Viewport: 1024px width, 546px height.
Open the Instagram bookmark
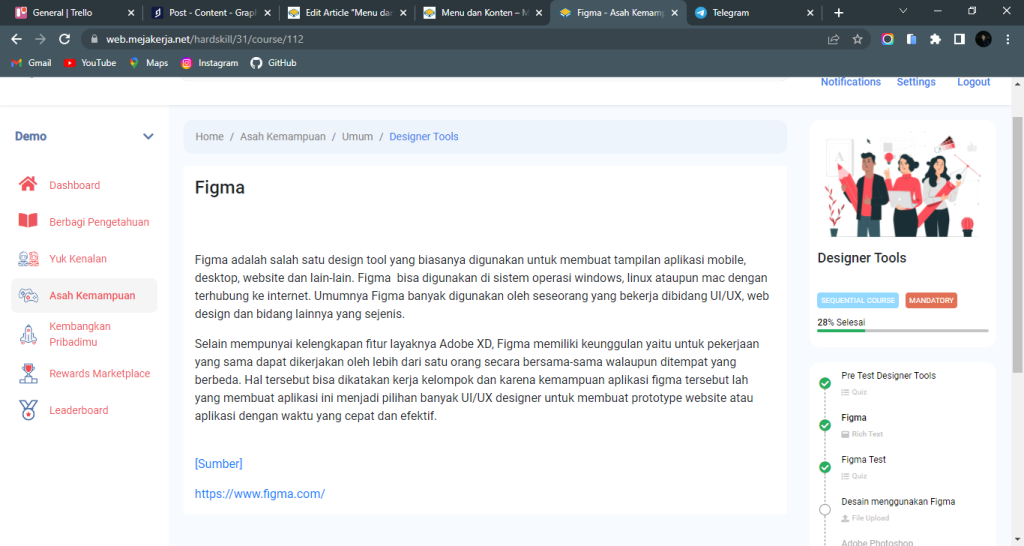pyautogui.click(x=210, y=63)
